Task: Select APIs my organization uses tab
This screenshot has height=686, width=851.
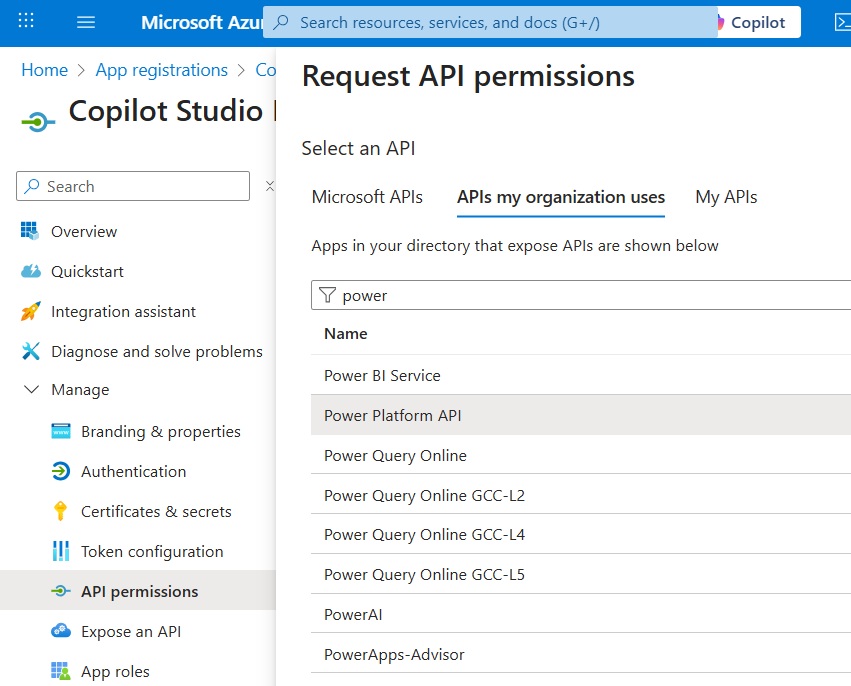Action: click(560, 197)
